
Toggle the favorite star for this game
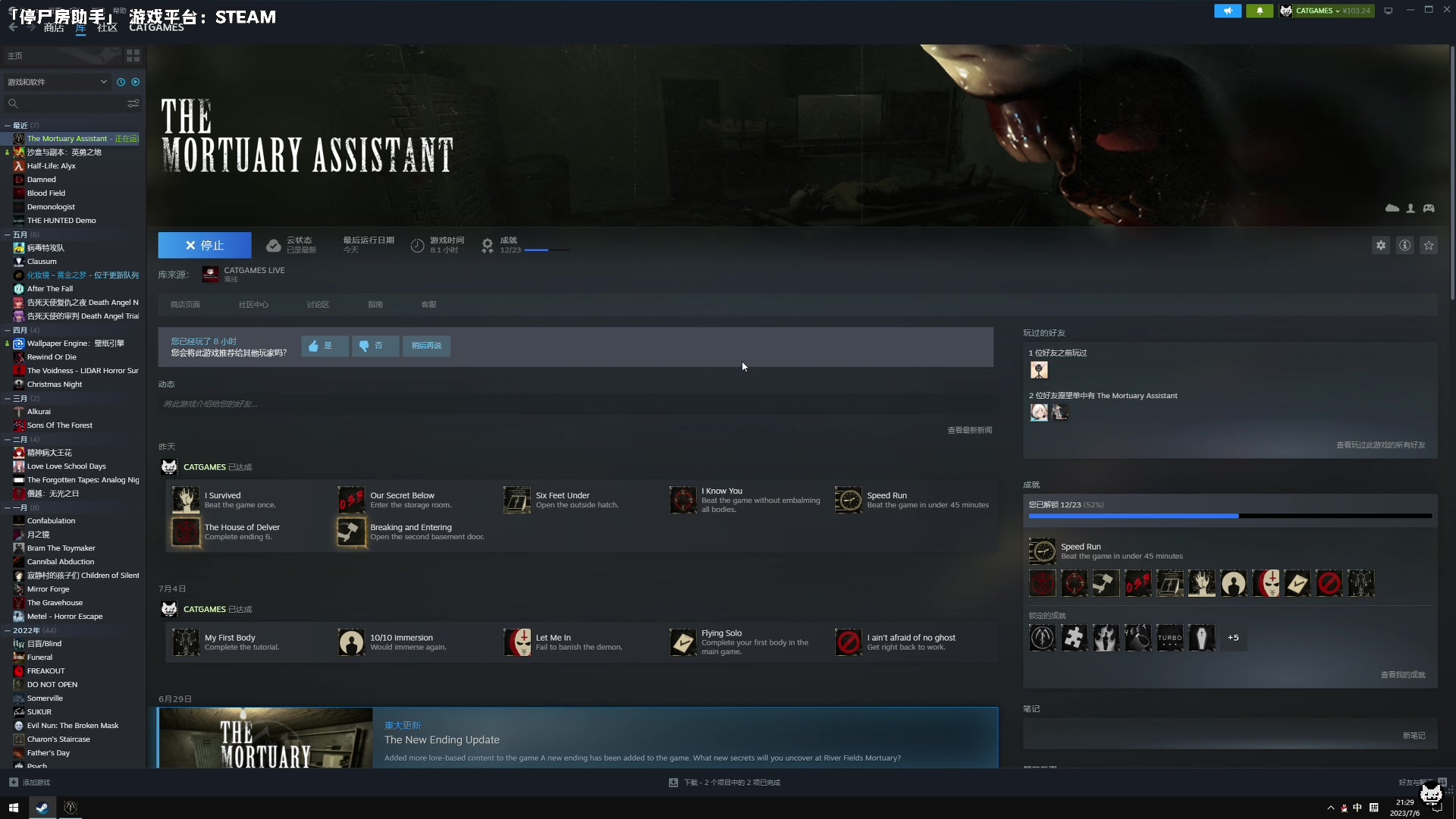click(x=1429, y=246)
